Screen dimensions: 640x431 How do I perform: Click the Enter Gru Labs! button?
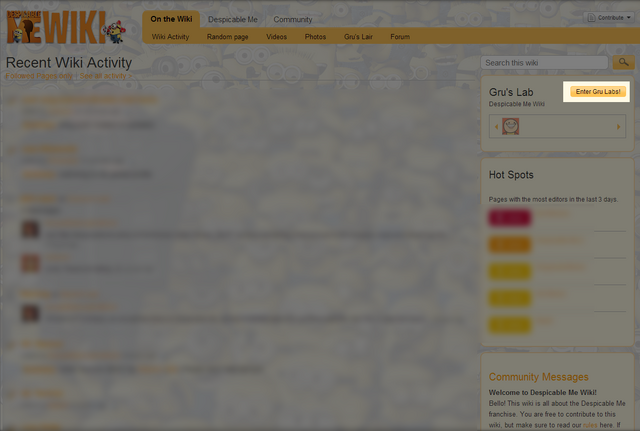(598, 91)
